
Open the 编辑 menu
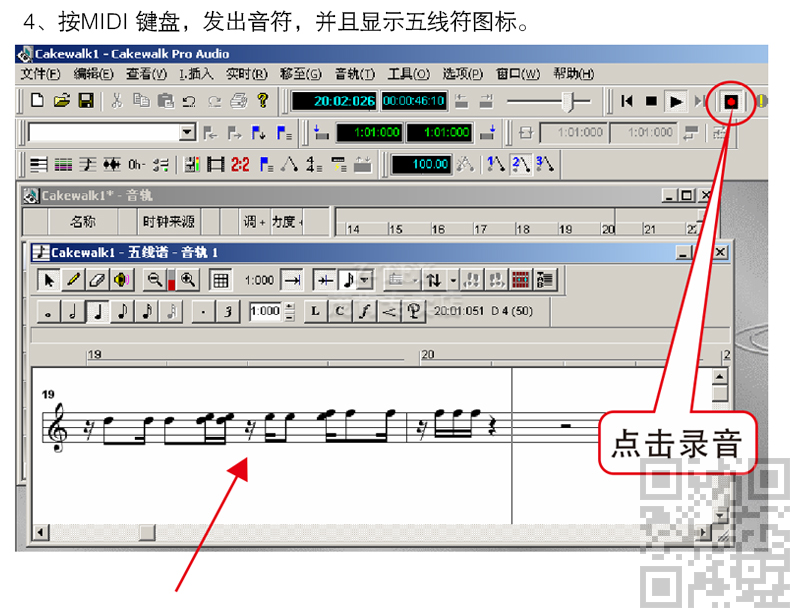point(94,74)
